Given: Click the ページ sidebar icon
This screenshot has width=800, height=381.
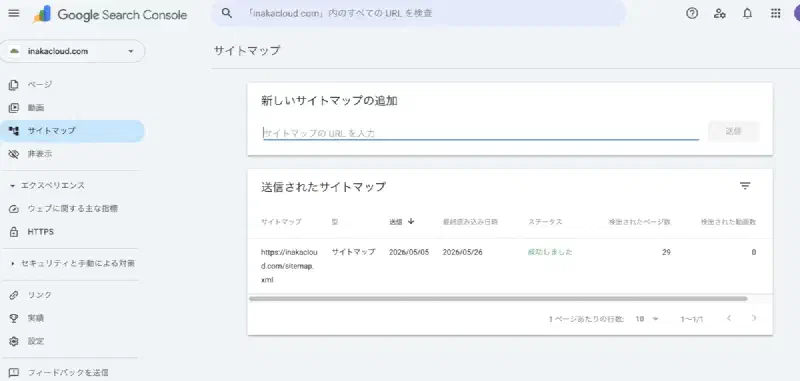Looking at the screenshot, I should tap(14, 85).
